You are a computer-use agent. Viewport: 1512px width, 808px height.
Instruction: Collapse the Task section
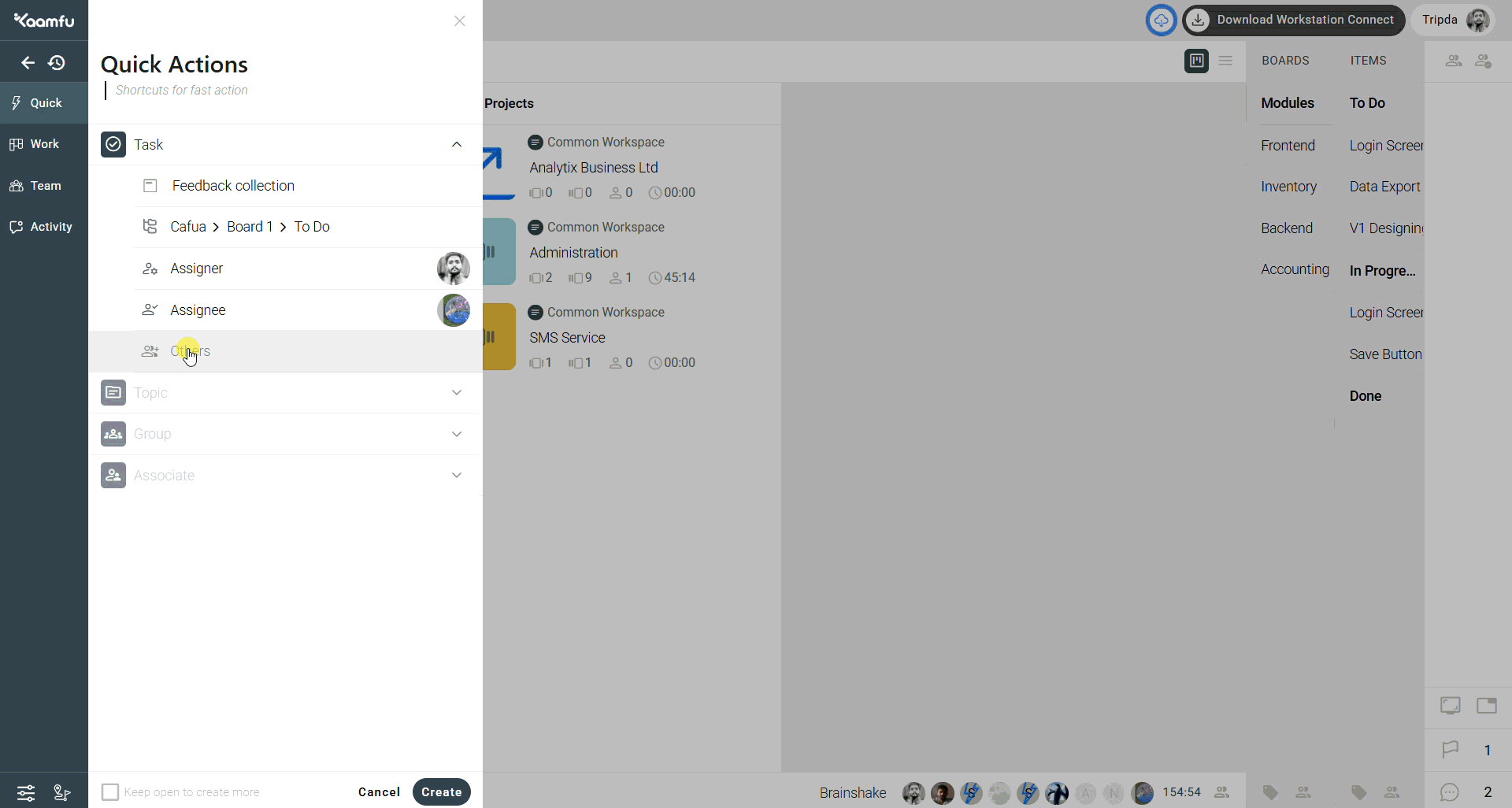[457, 144]
